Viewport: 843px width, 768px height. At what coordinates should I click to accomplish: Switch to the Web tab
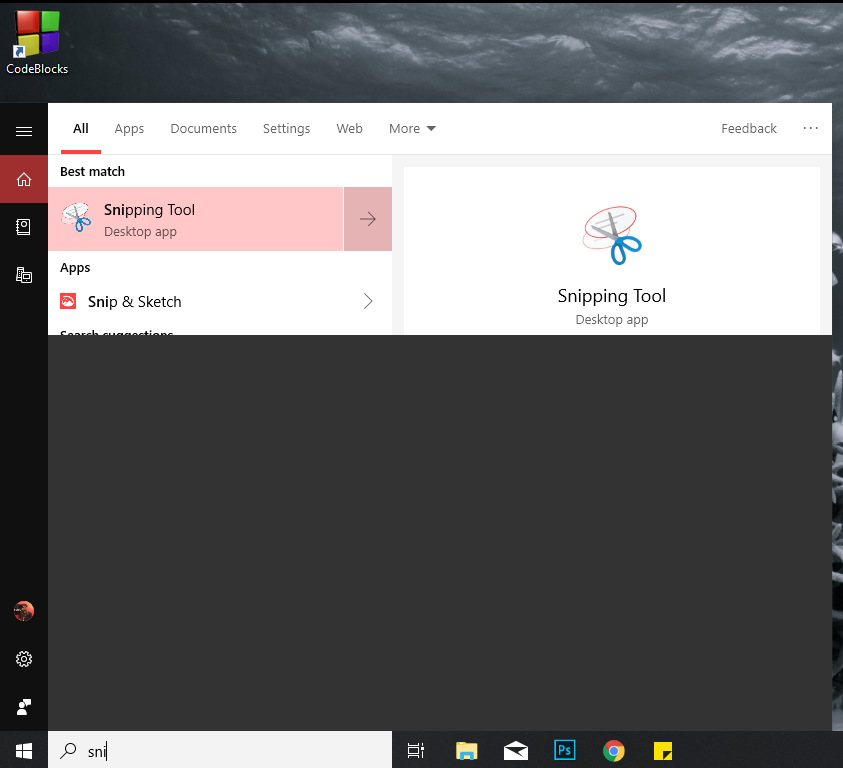tap(349, 129)
